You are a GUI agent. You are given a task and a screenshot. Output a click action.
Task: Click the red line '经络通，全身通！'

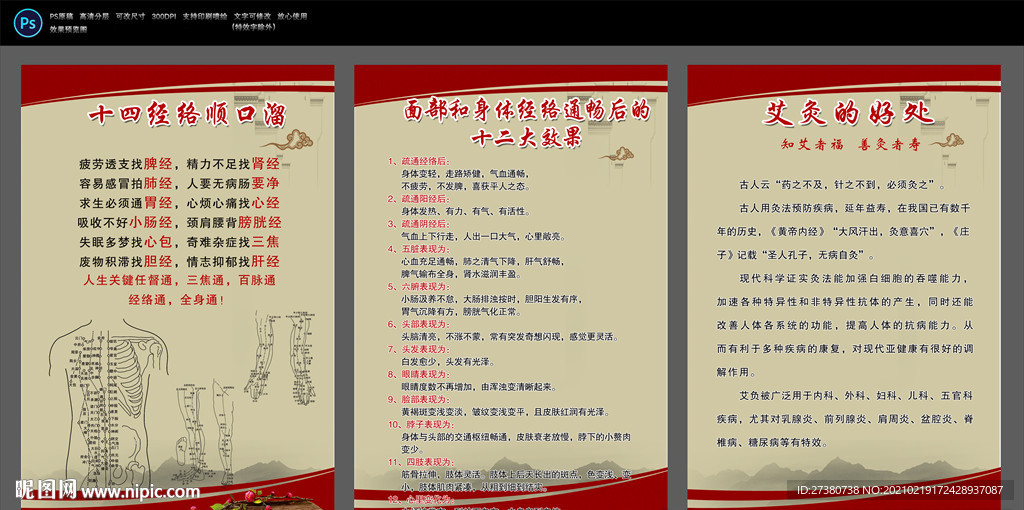[177, 301]
